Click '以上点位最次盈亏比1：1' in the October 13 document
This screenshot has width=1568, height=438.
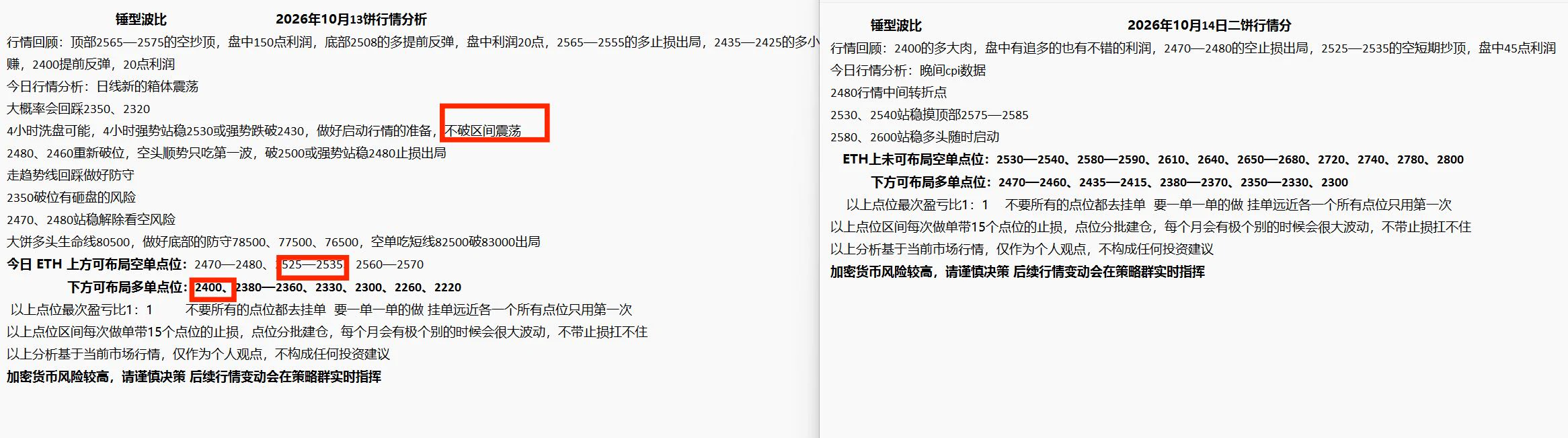(x=82, y=309)
